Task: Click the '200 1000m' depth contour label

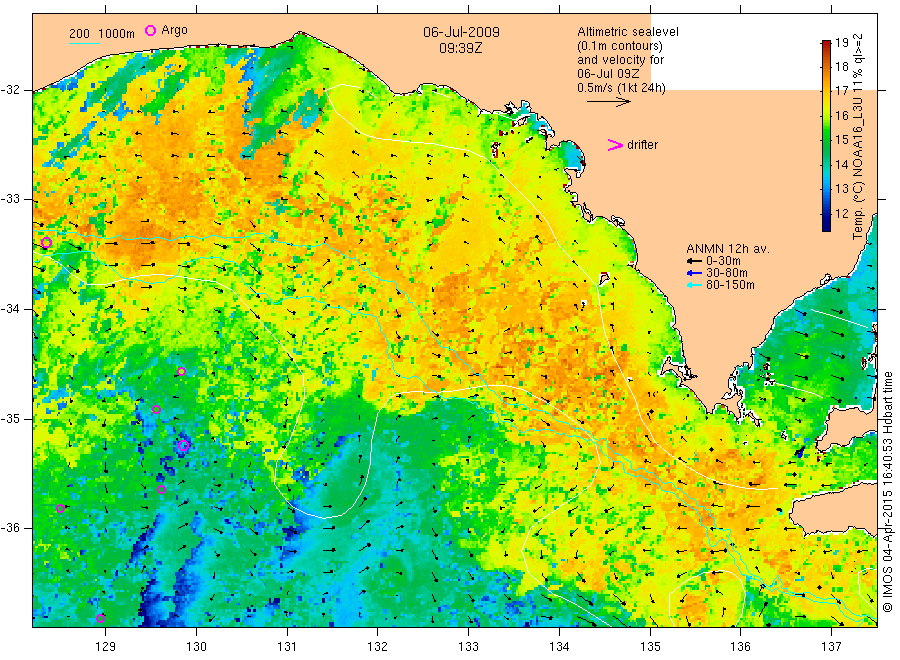Action: (102, 34)
